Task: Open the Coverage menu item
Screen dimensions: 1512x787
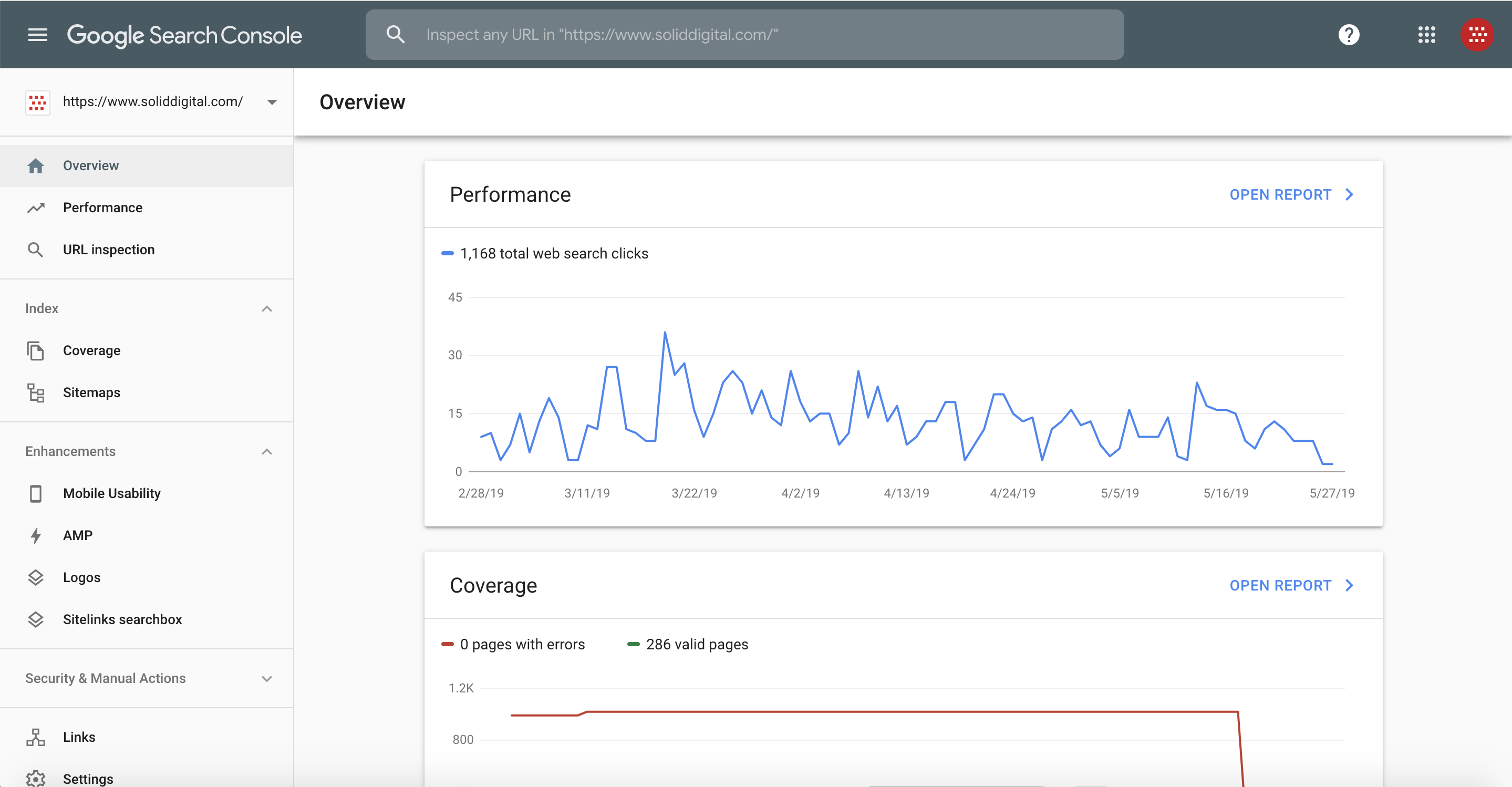Action: (x=147, y=351)
